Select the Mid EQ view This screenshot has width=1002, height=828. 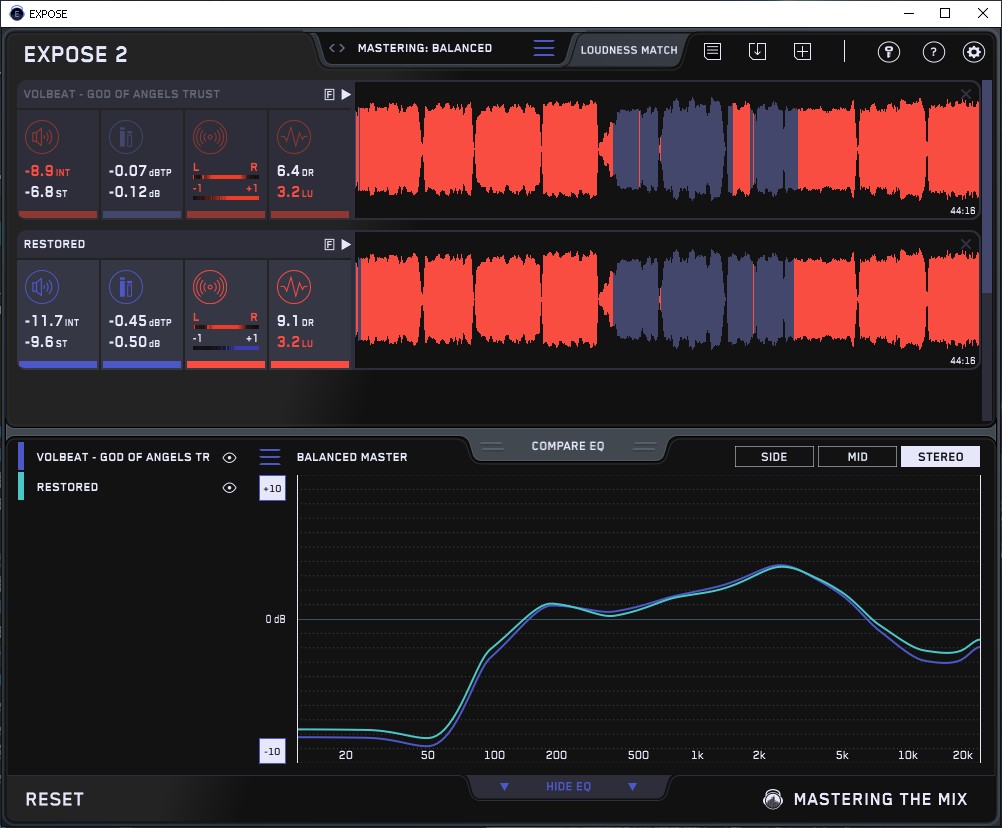pyautogui.click(x=857, y=457)
